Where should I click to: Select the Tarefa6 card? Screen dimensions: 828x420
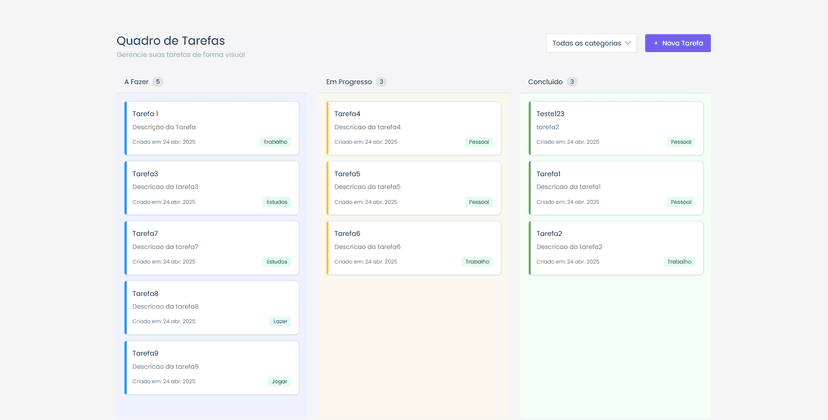point(414,247)
